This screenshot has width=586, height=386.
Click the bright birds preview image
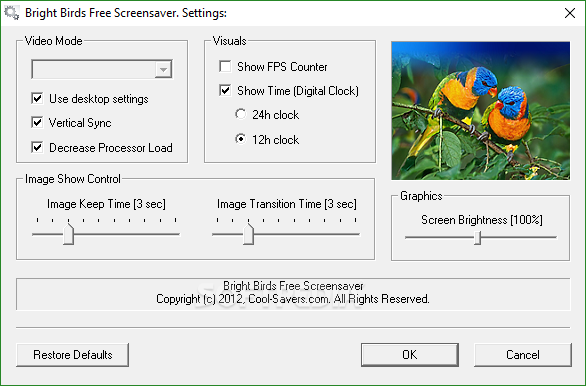(481, 111)
